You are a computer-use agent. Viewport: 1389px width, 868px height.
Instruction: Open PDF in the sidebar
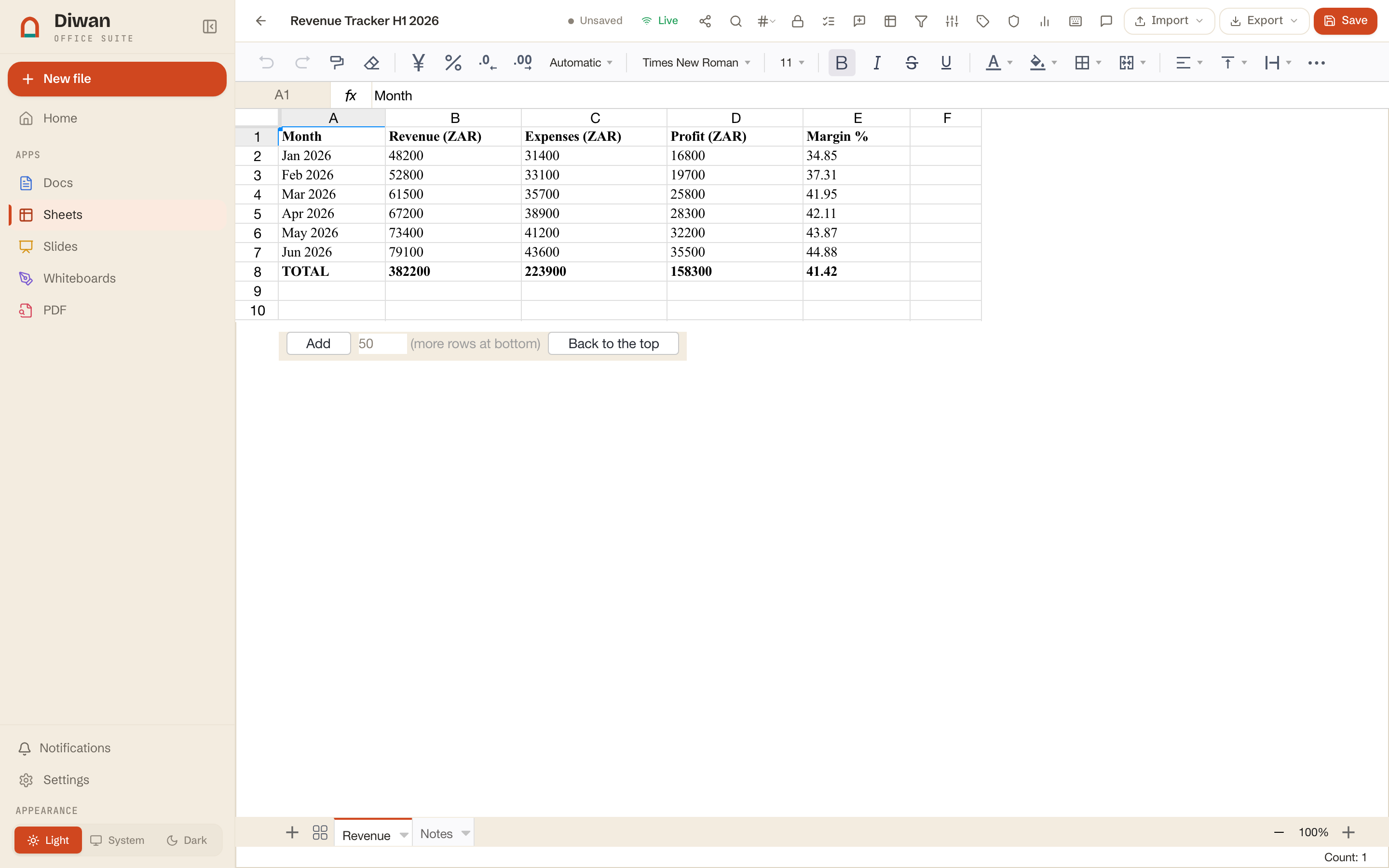click(117, 310)
